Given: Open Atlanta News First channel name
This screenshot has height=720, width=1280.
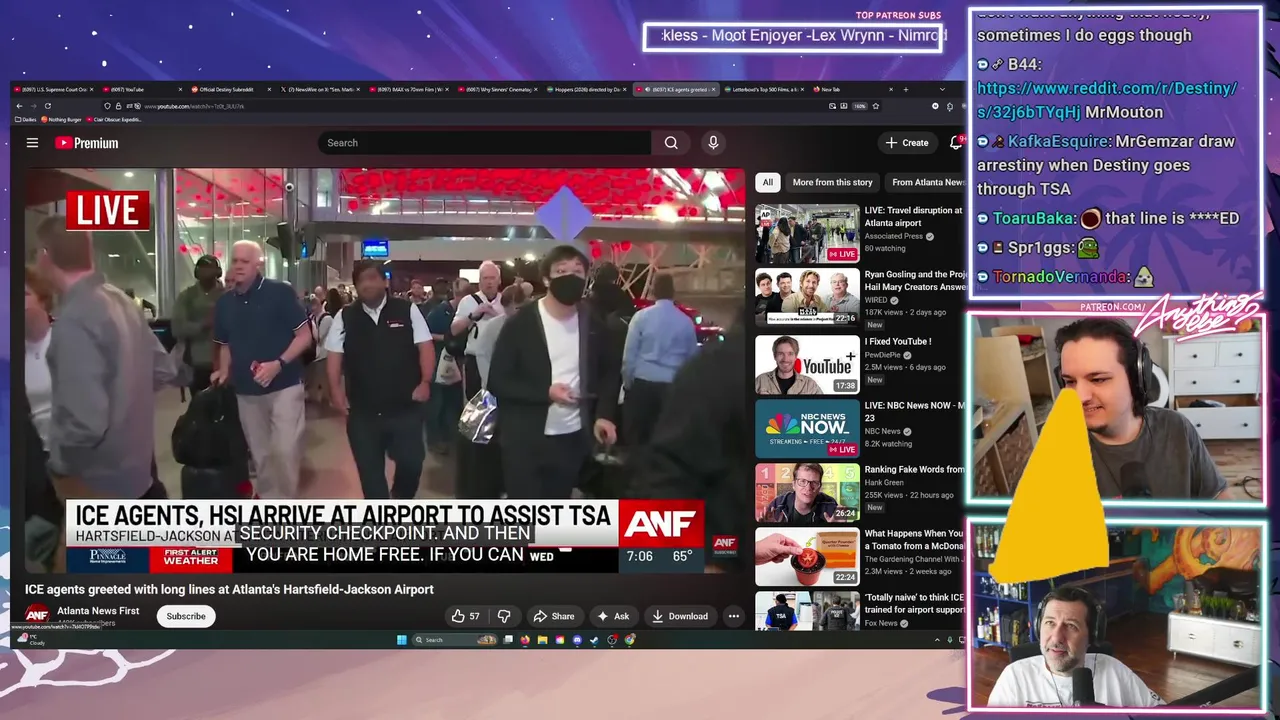Looking at the screenshot, I should 98,611.
